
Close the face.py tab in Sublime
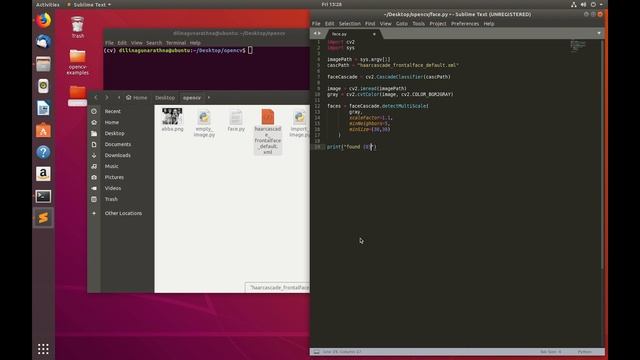374,34
